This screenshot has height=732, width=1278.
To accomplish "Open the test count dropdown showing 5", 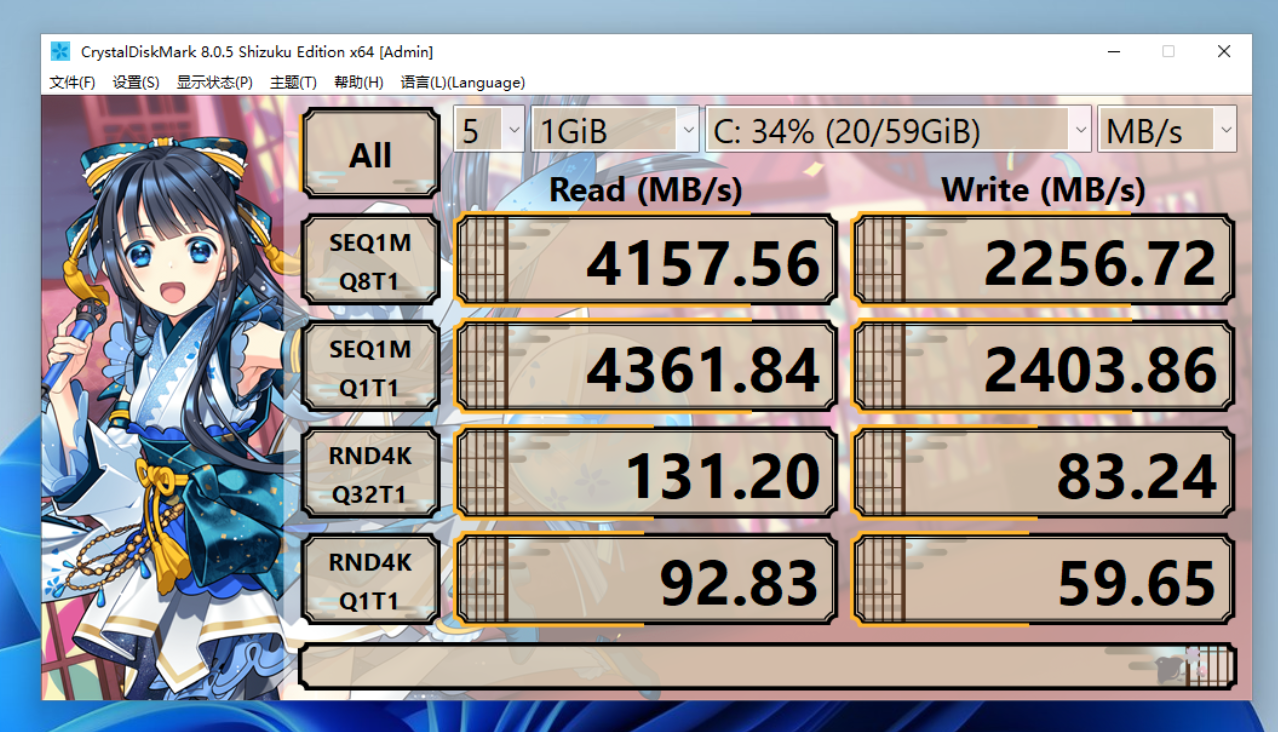I will [x=489, y=130].
